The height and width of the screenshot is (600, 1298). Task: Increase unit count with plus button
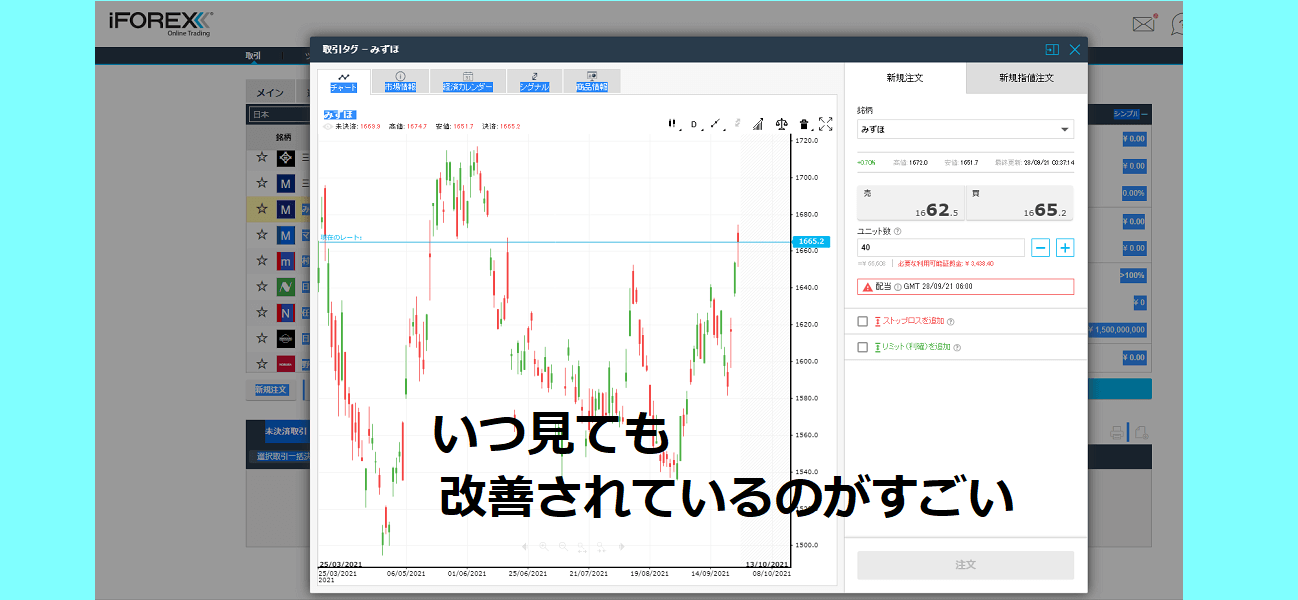(1065, 247)
